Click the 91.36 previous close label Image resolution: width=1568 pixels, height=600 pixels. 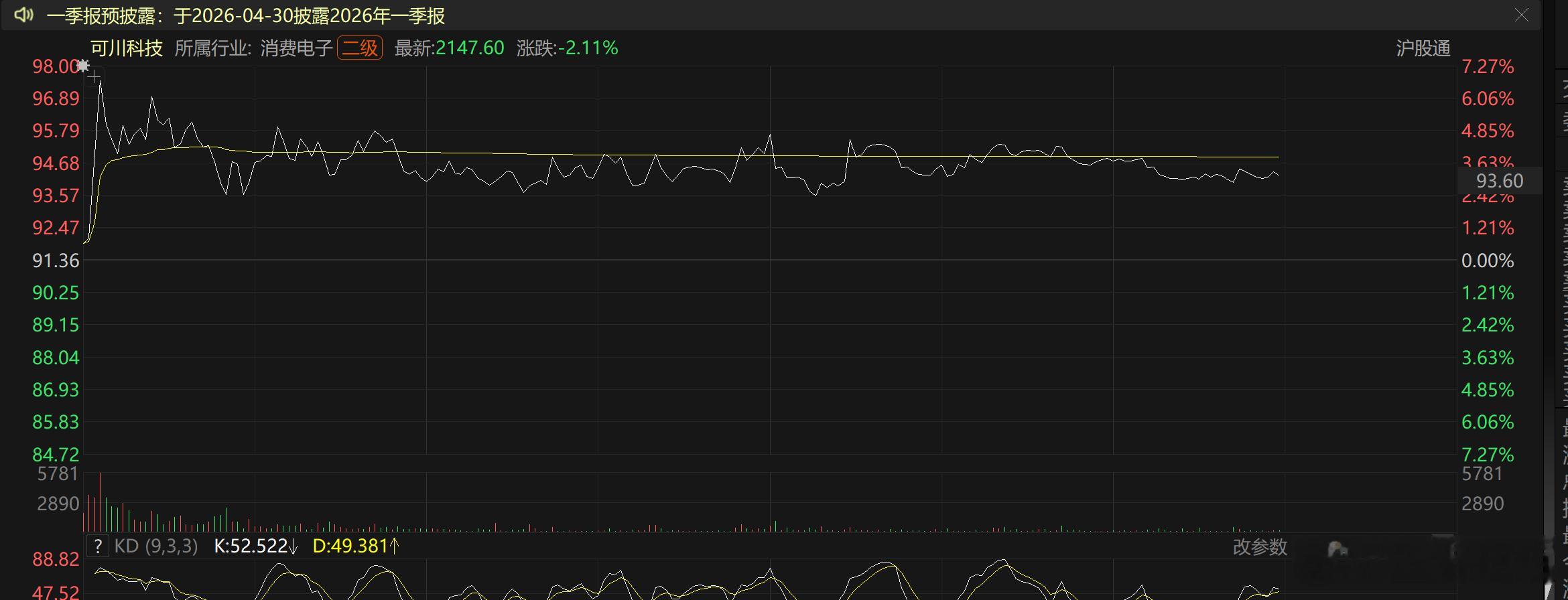coord(56,260)
